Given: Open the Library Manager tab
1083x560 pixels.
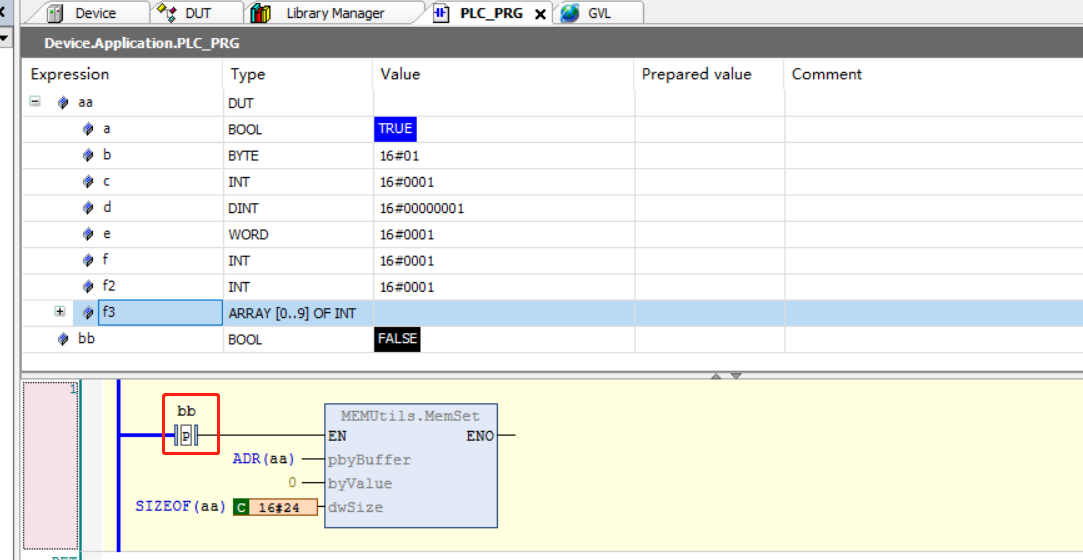Looking at the screenshot, I should coord(335,13).
